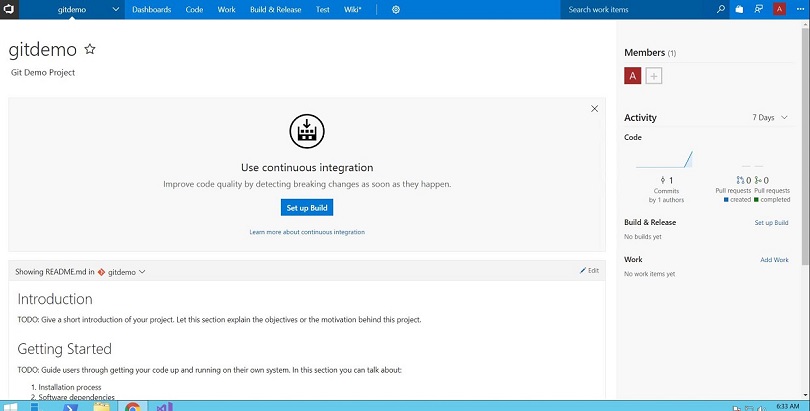This screenshot has height=411, width=810.
Task: Click the Visual Studio Team Services logo
Action: pyautogui.click(x=9, y=9)
